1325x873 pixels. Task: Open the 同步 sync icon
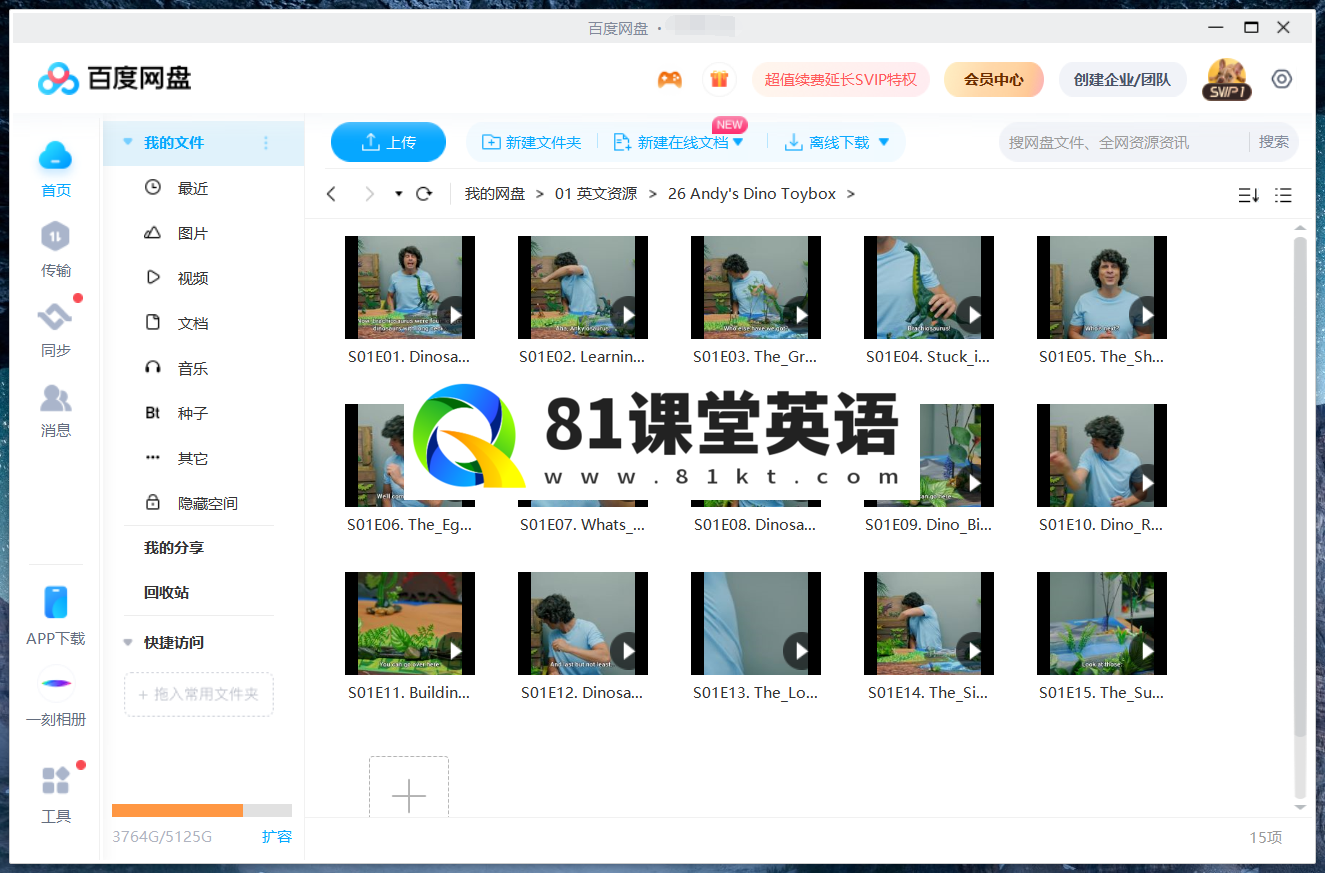tap(55, 317)
